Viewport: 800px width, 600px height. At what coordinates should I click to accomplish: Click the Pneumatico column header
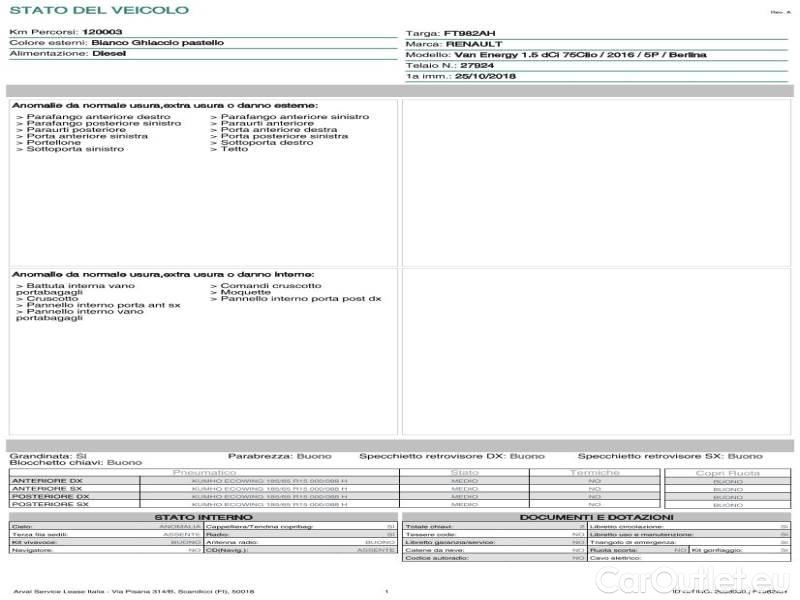(x=204, y=472)
